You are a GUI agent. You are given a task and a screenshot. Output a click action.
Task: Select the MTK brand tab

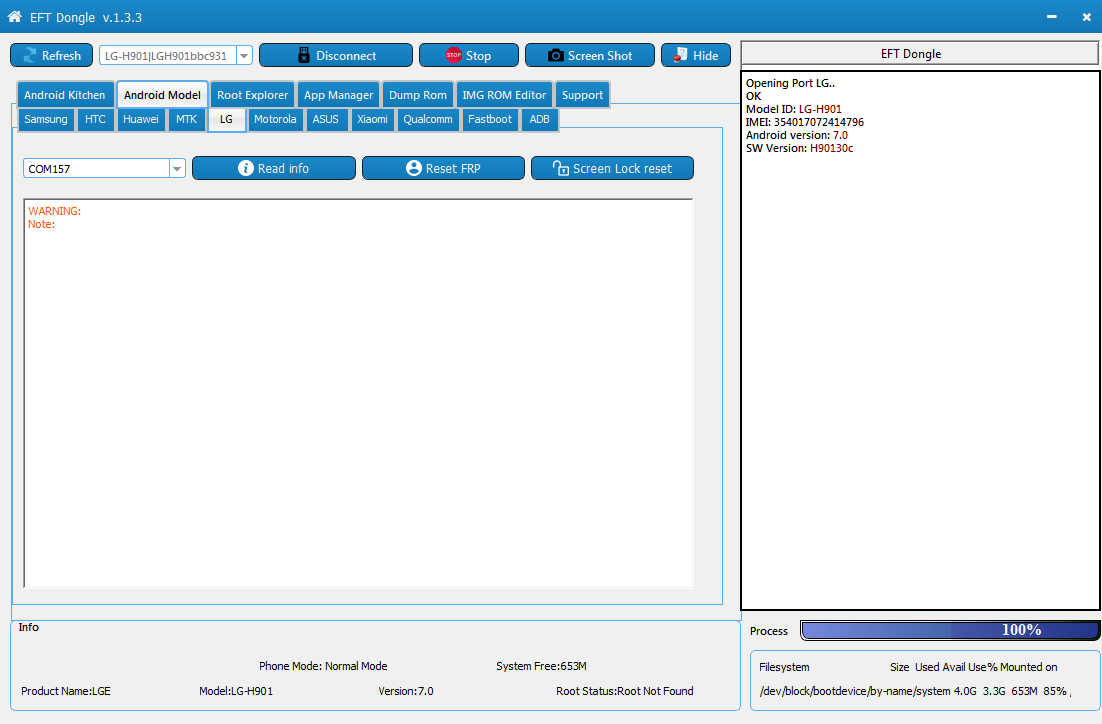tap(186, 119)
